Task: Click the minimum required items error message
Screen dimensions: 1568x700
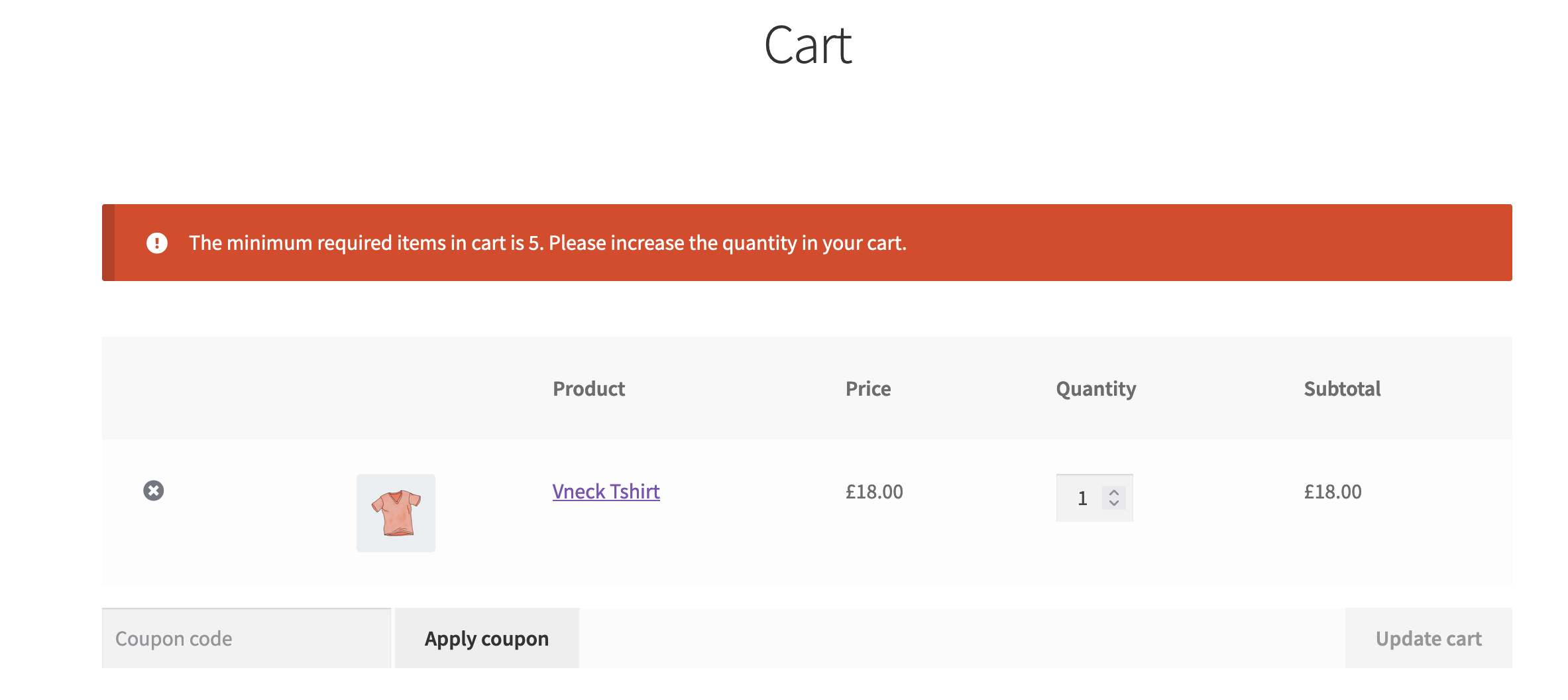Action: (x=547, y=243)
